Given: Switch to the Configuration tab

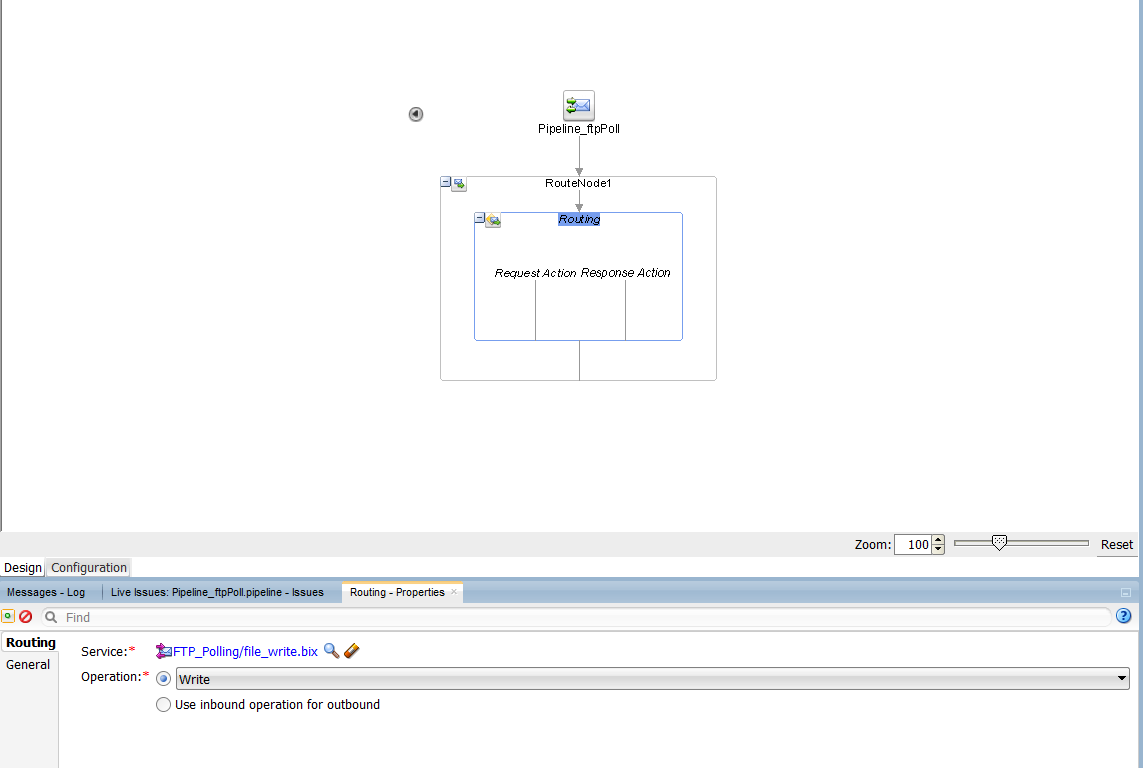Looking at the screenshot, I should (89, 568).
